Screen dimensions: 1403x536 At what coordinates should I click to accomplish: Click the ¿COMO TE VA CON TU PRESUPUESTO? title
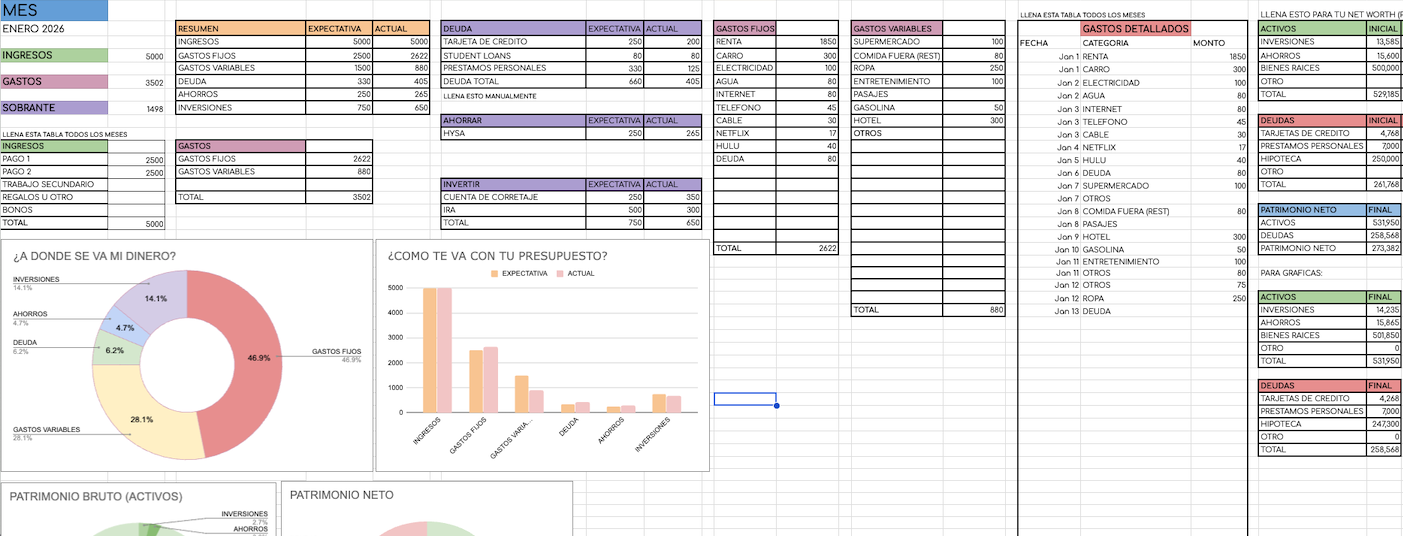[497, 256]
